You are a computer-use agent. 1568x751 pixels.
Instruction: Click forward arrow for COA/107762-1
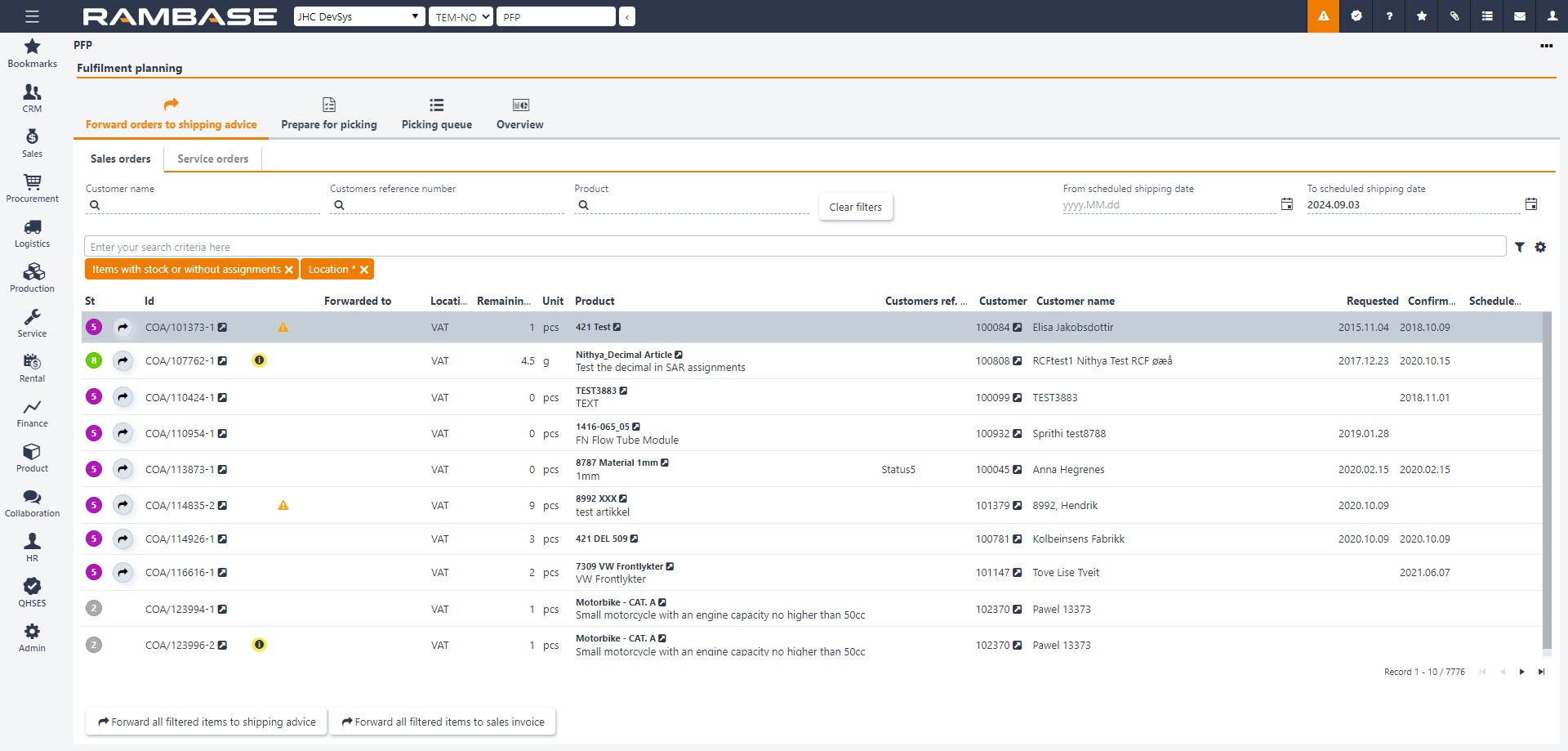(122, 361)
